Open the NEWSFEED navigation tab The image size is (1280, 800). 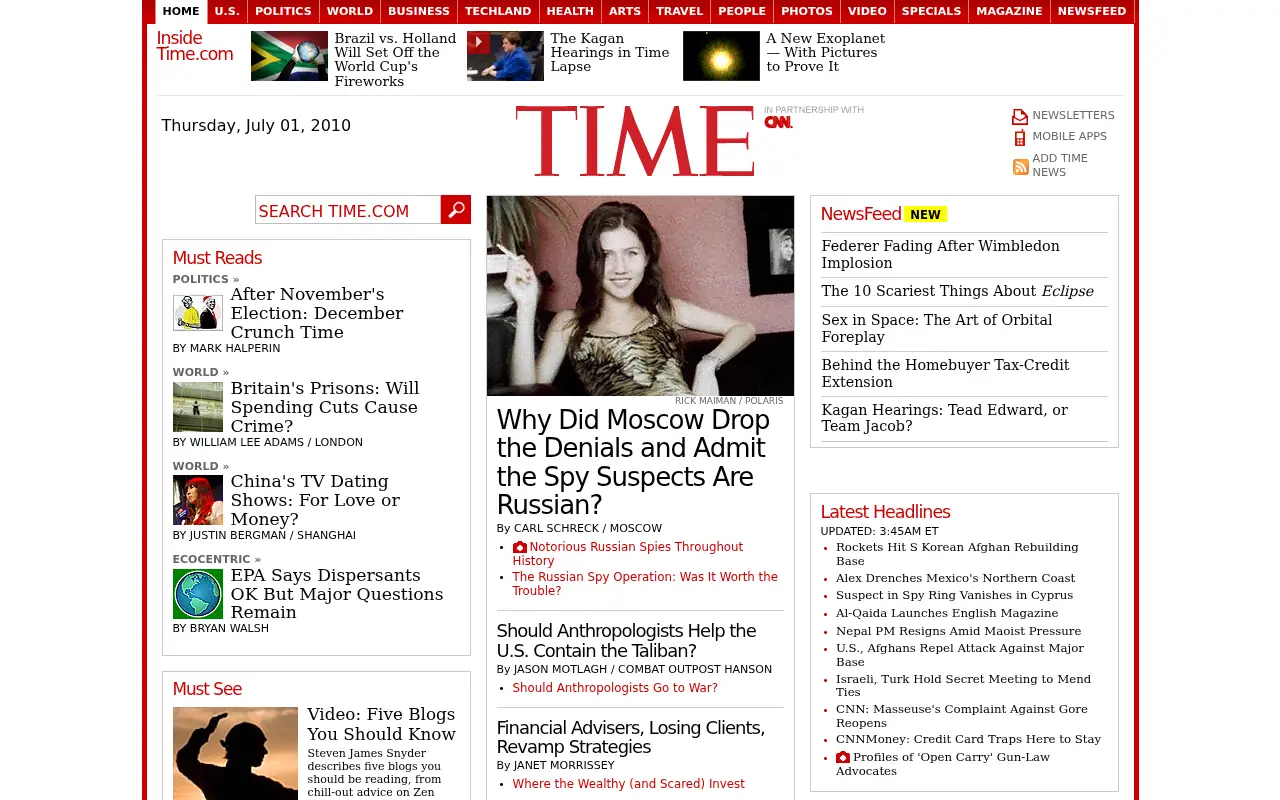coord(1092,11)
